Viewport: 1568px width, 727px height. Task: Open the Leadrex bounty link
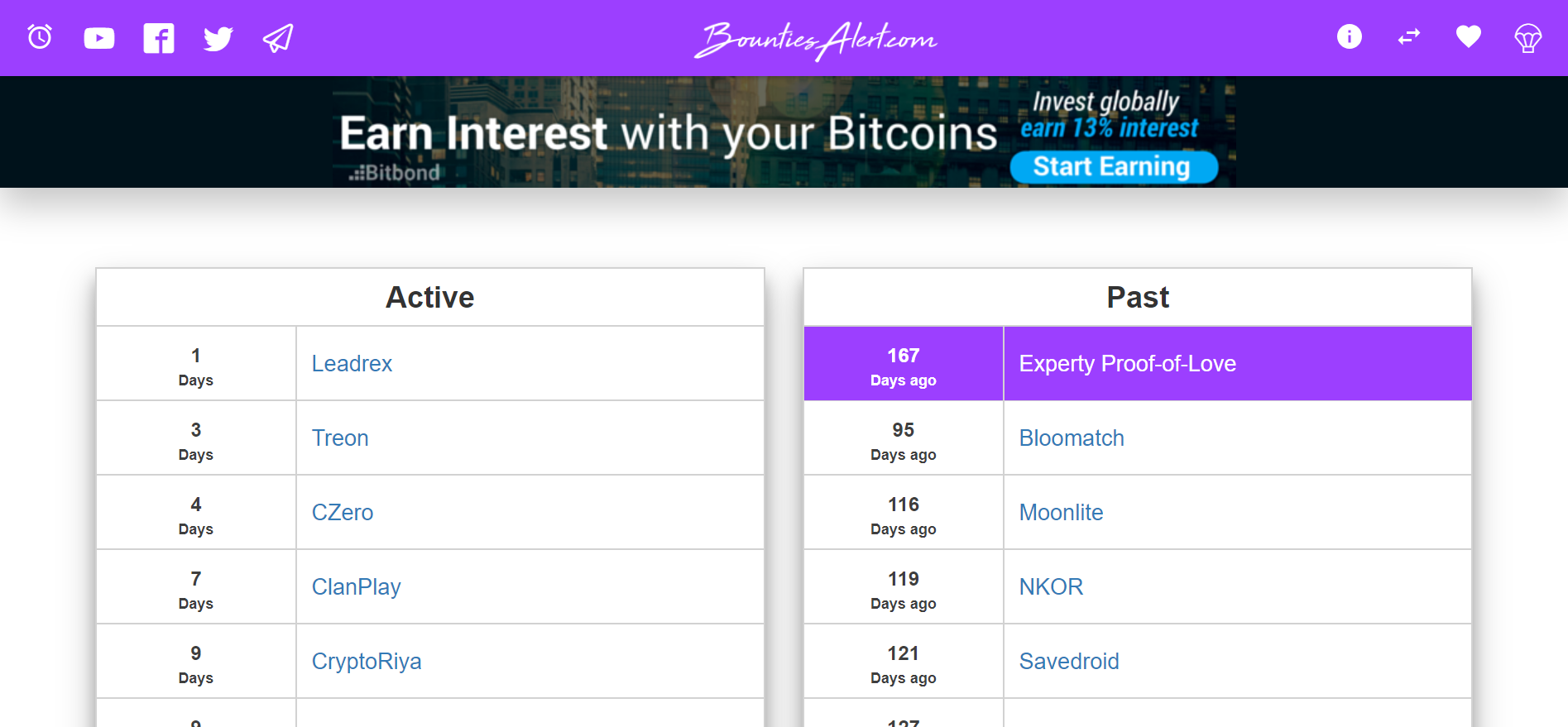(x=352, y=364)
